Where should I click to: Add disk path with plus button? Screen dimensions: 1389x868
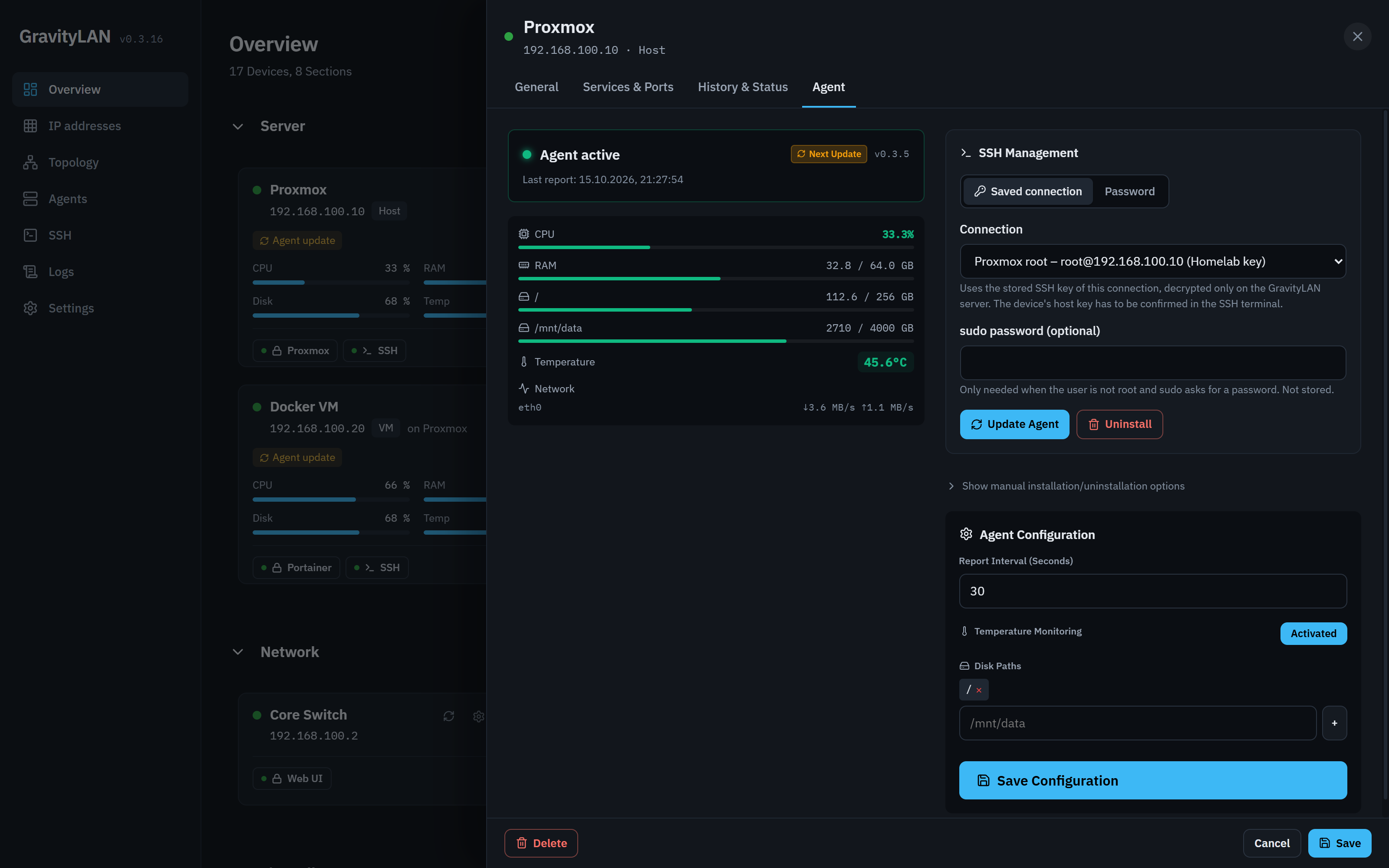[1334, 723]
